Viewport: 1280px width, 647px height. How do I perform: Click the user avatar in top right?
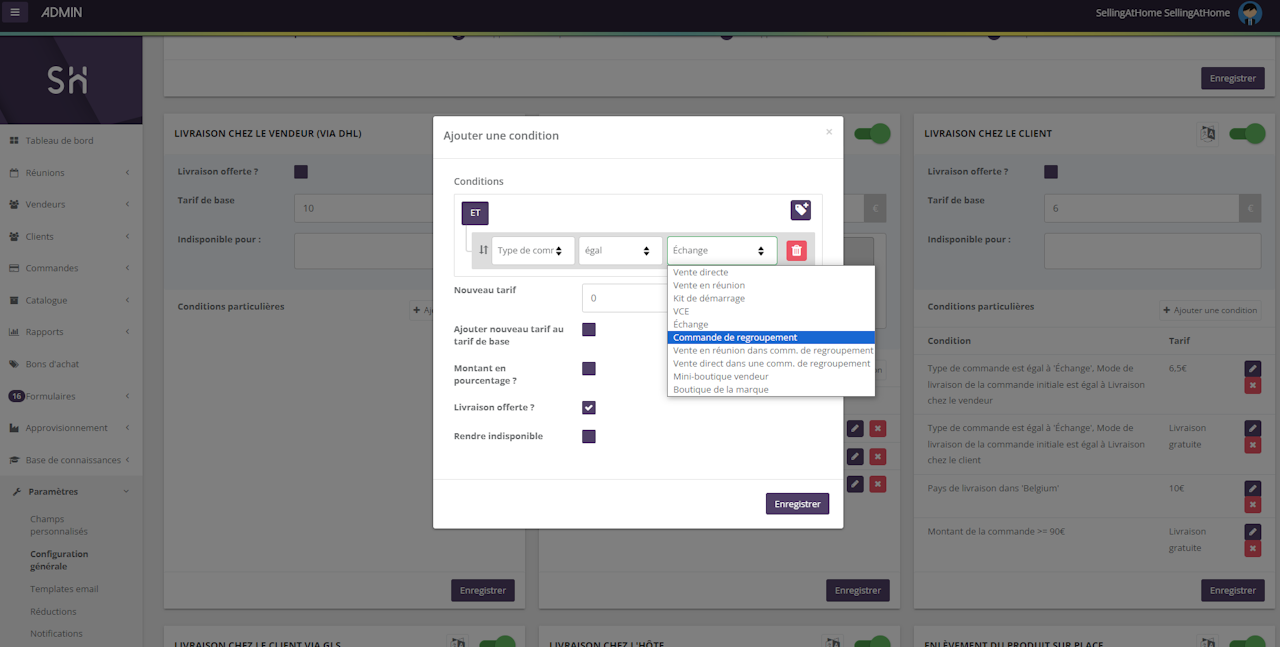coord(1249,13)
